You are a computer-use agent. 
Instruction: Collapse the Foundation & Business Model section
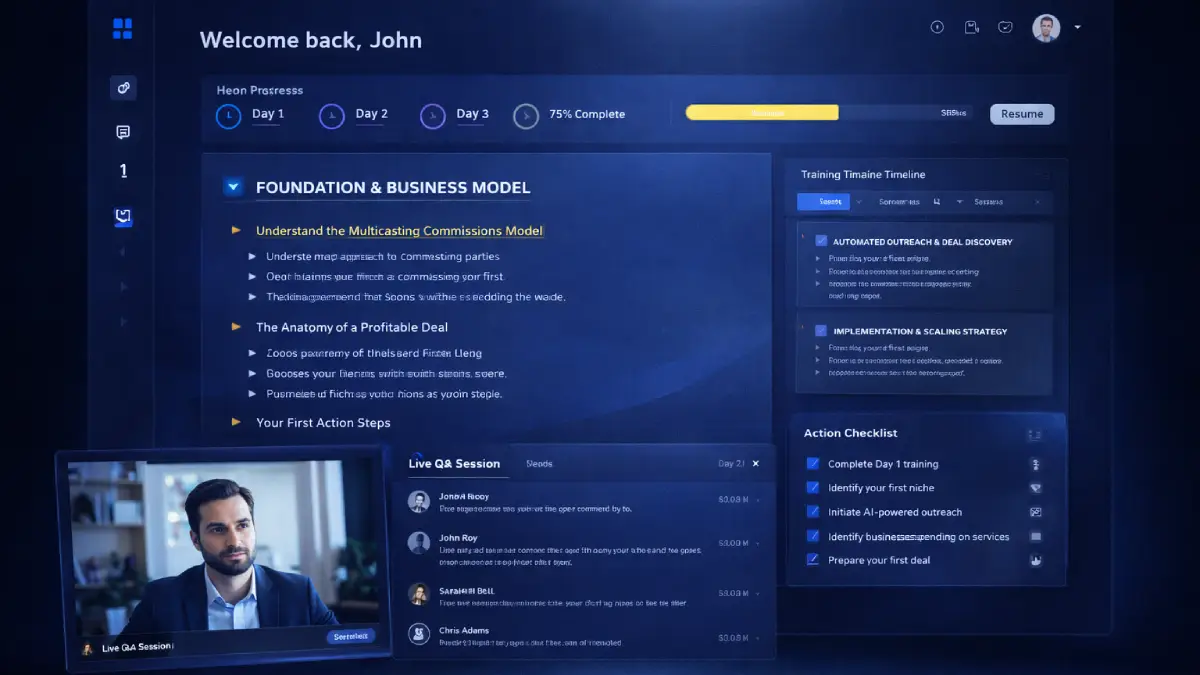pos(234,187)
